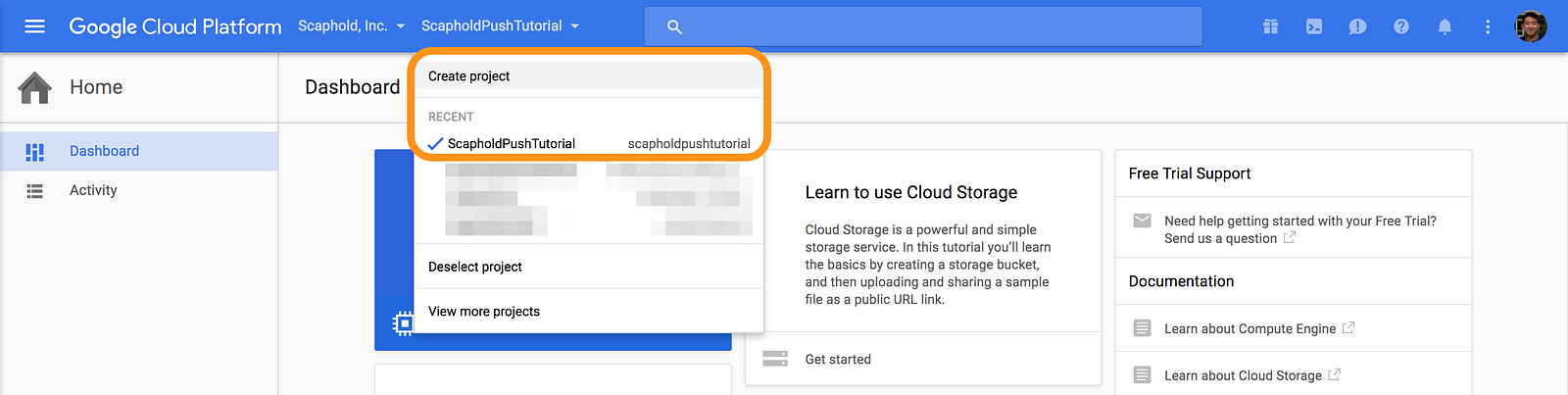Choose Create project from the menu
Screen dimensions: 1568x395
[469, 76]
